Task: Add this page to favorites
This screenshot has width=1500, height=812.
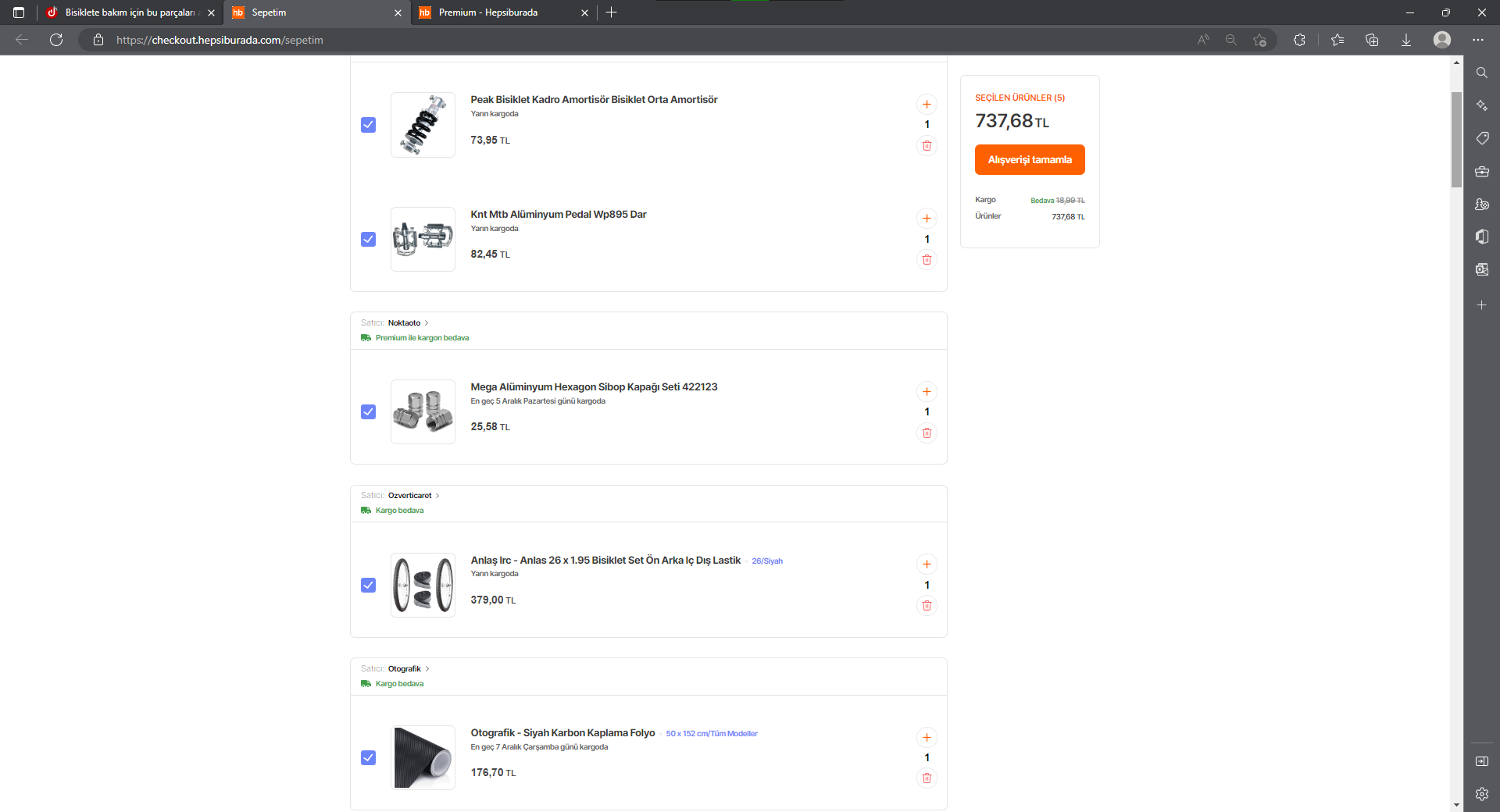Action: (x=1259, y=40)
